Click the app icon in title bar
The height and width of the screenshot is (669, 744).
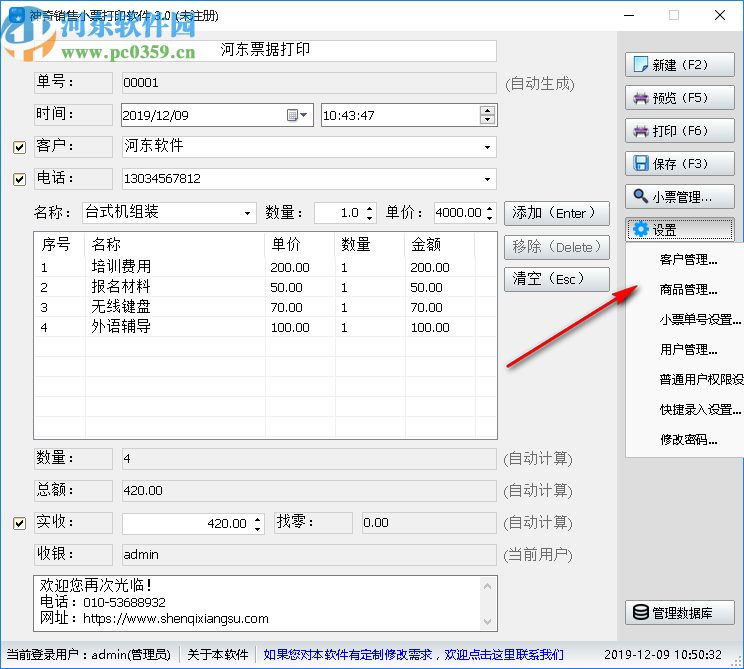[17, 15]
